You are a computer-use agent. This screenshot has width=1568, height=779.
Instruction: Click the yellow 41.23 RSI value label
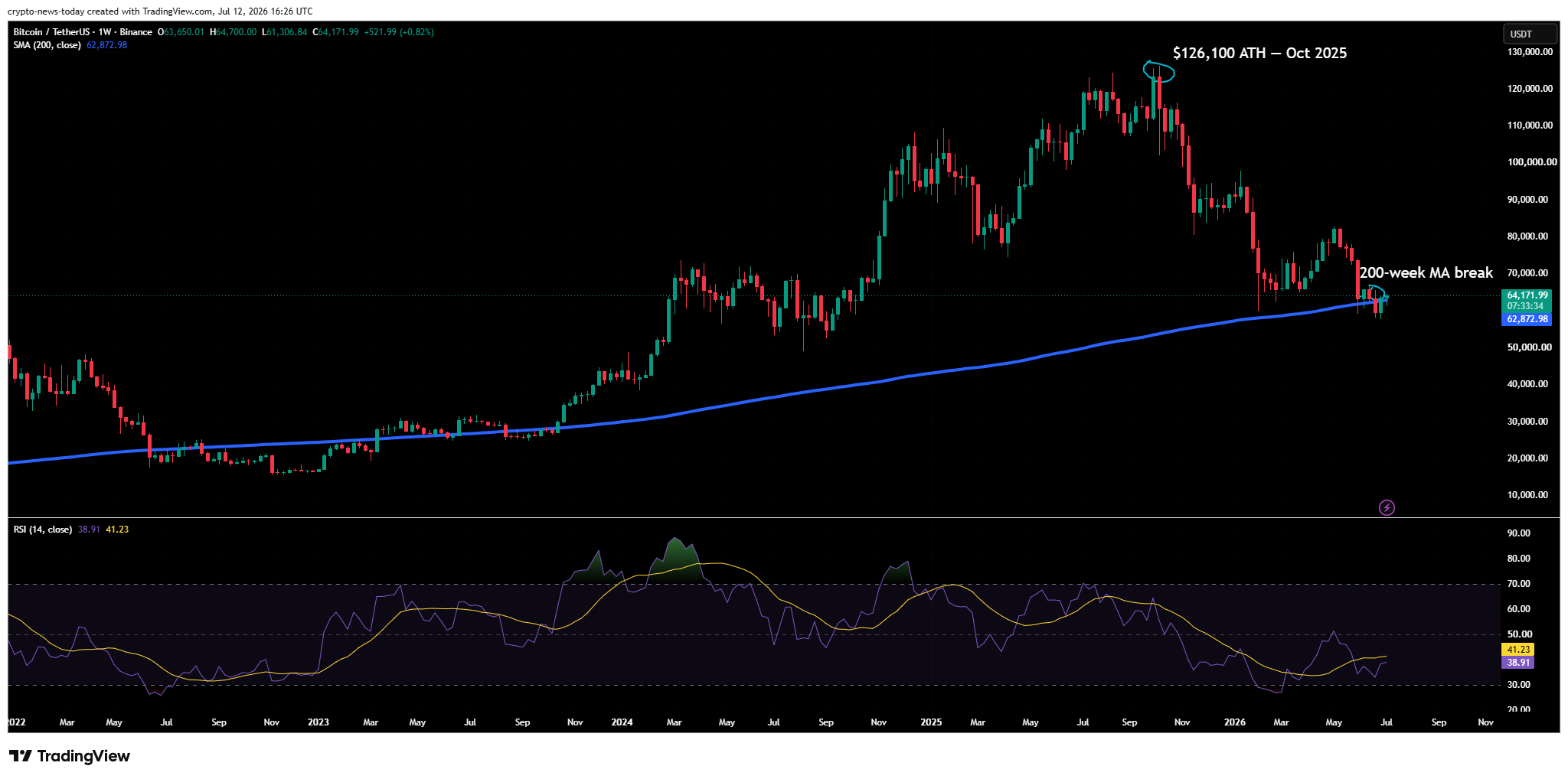[x=1518, y=650]
